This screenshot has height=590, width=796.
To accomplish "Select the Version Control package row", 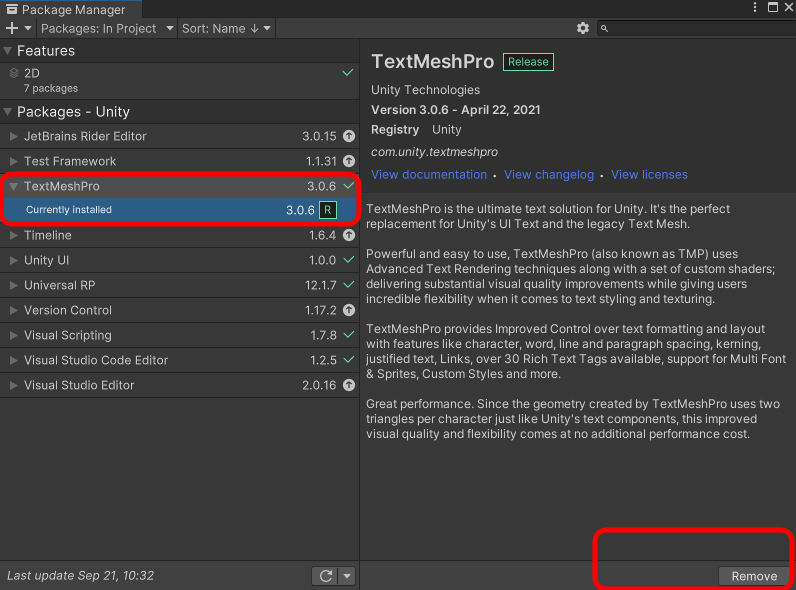I will point(179,310).
